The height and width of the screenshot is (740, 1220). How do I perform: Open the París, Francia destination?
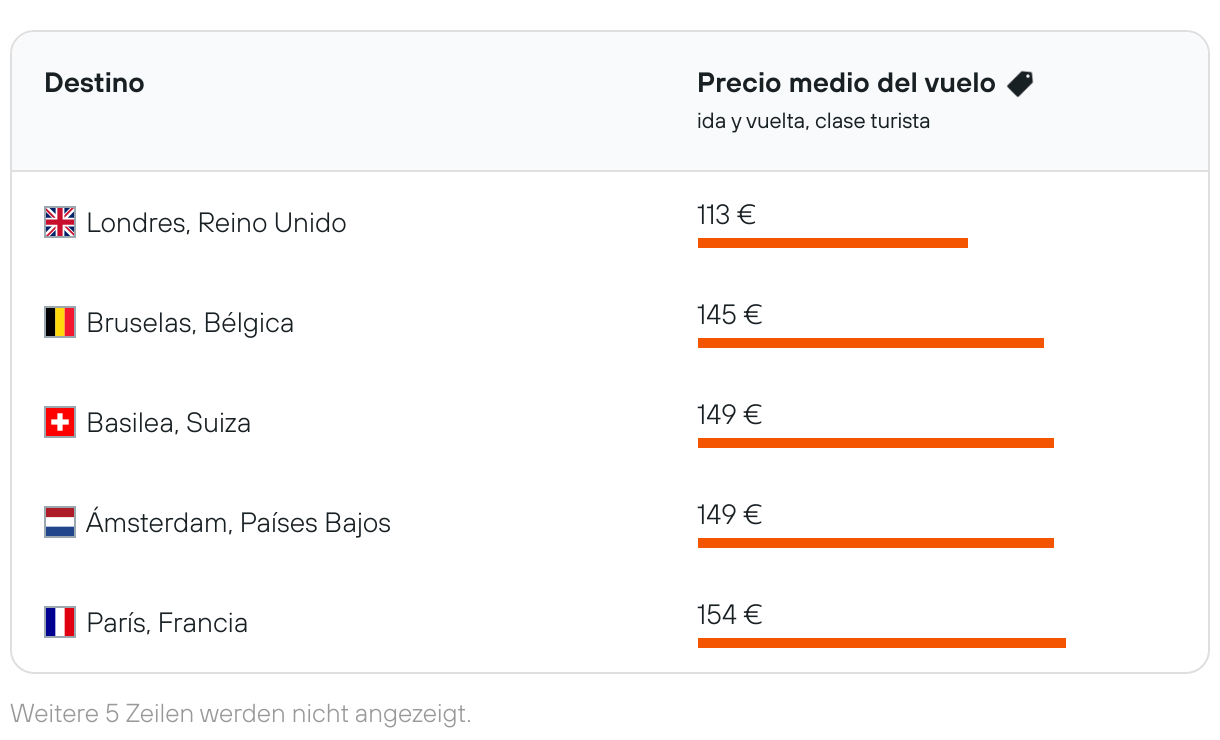click(x=167, y=622)
